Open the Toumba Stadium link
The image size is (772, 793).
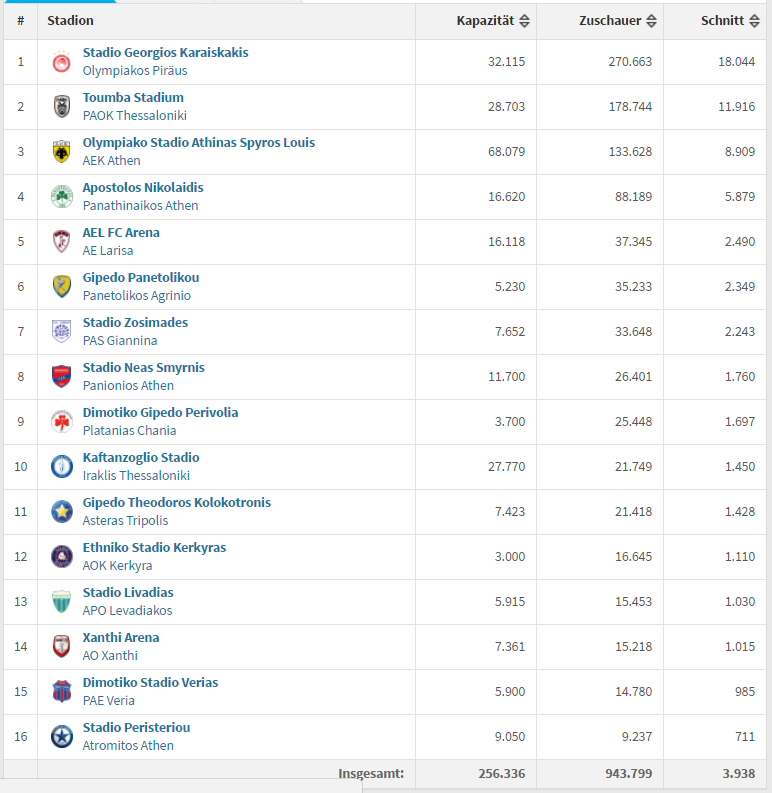pos(133,98)
